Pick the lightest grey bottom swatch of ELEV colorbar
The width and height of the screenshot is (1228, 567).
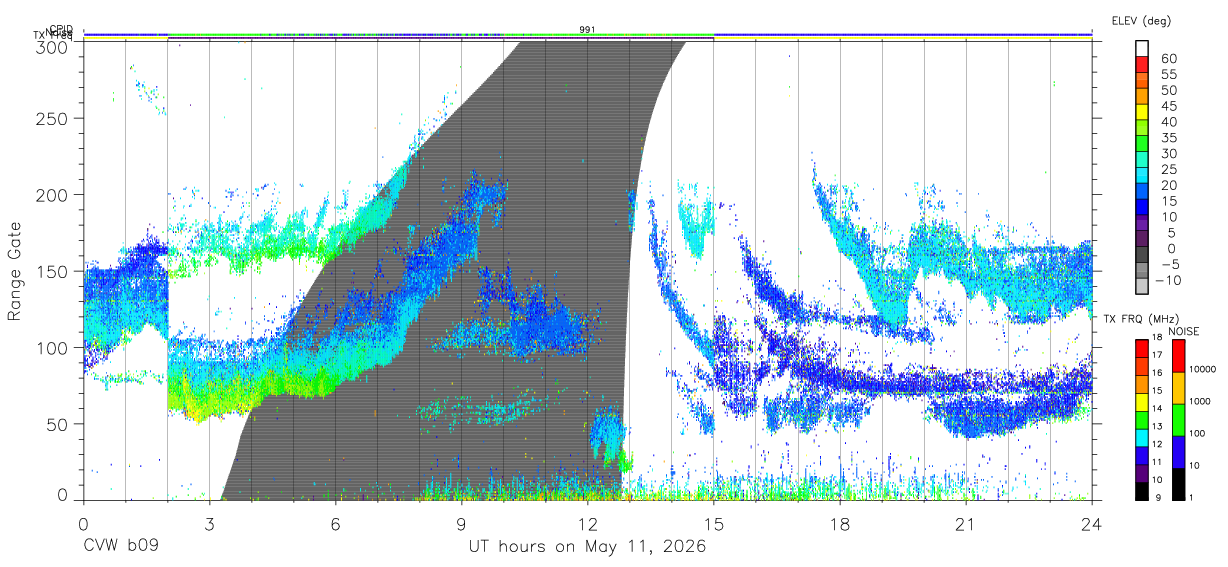(x=1142, y=287)
